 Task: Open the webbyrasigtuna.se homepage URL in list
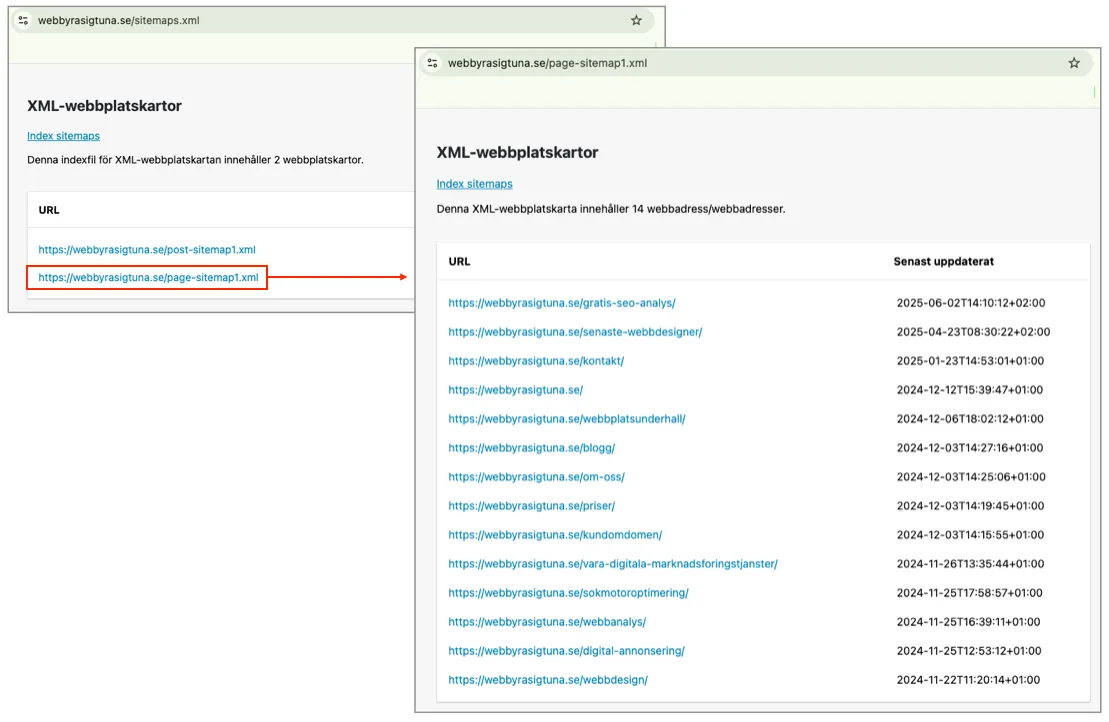coord(516,390)
